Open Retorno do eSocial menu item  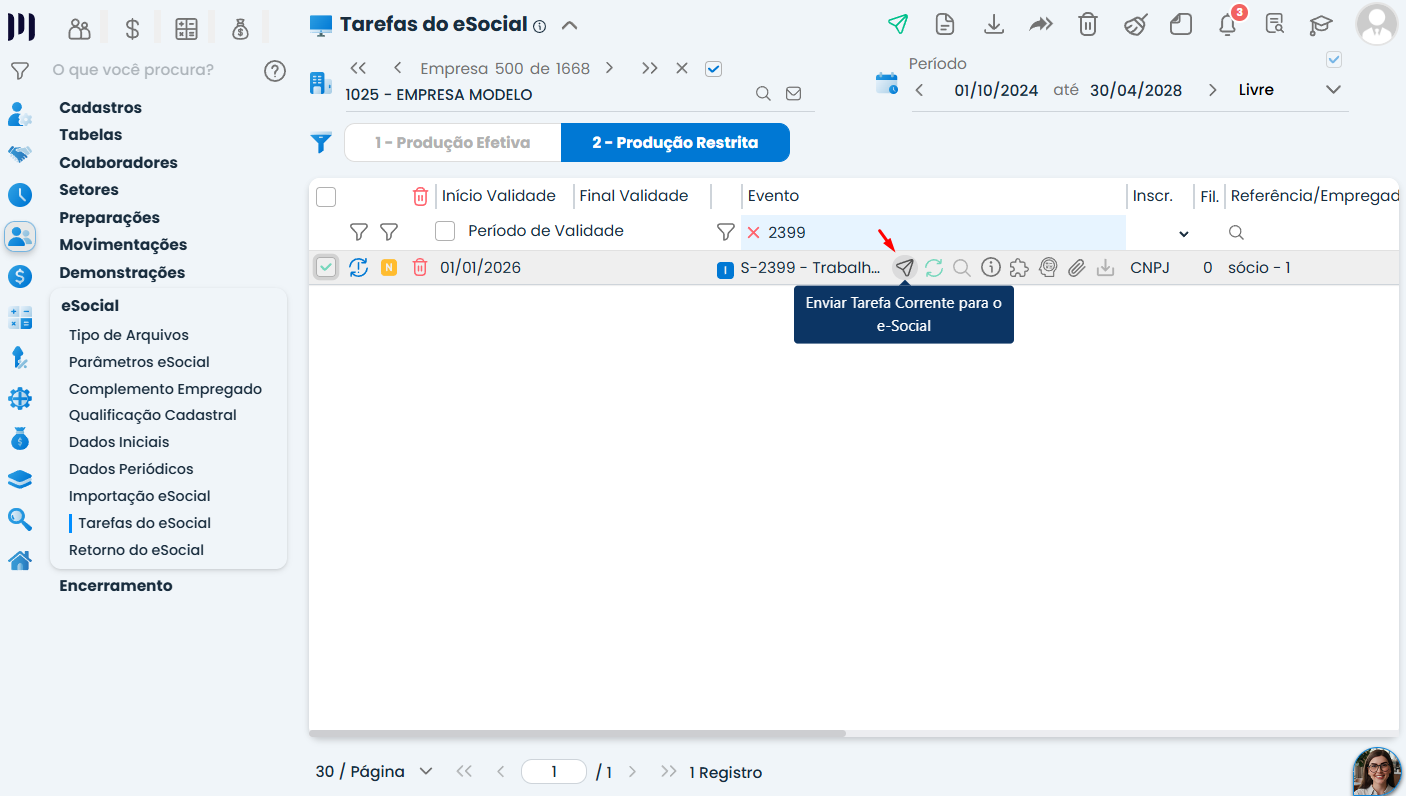[136, 549]
